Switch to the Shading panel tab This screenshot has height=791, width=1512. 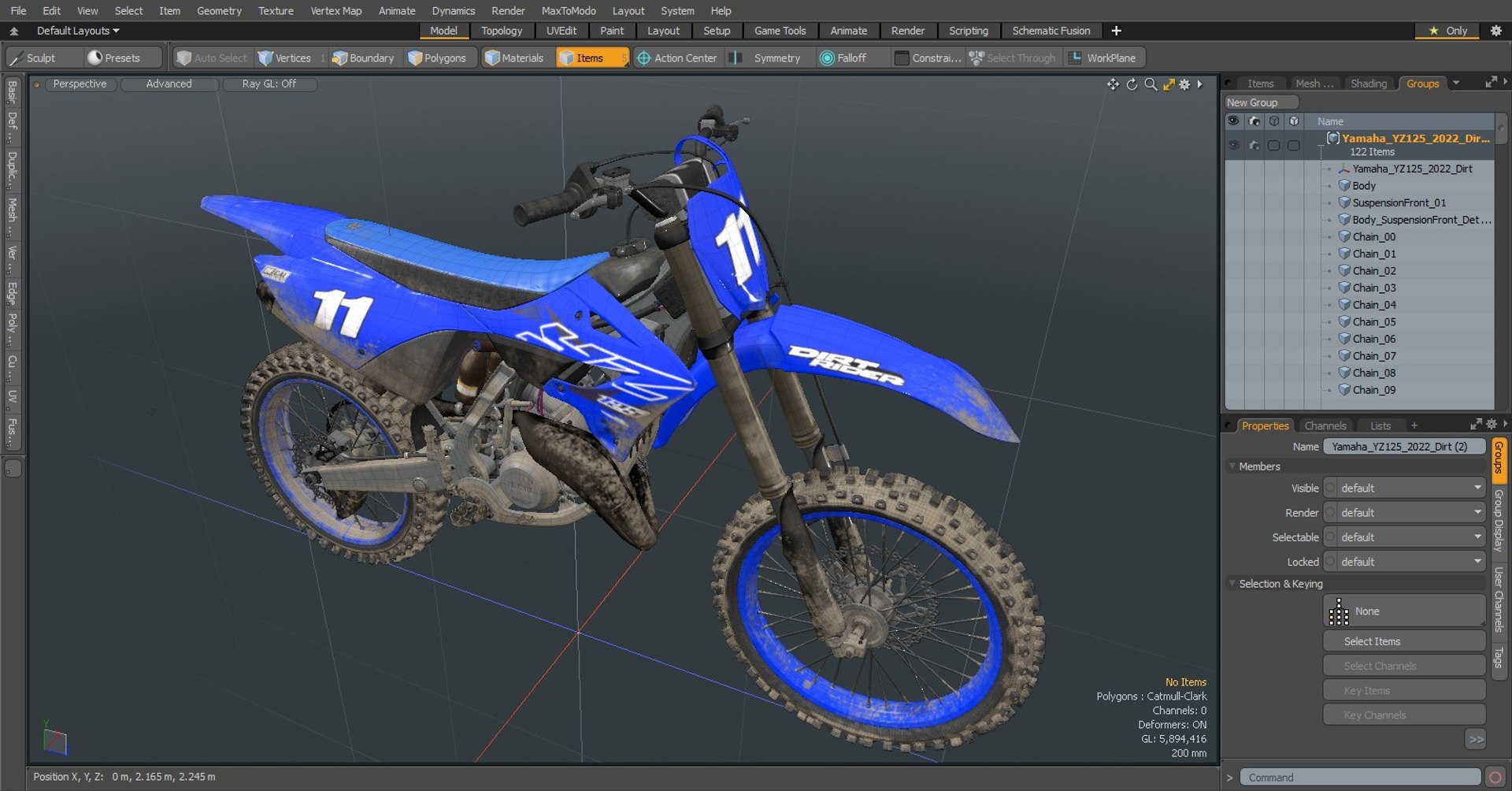[x=1369, y=83]
